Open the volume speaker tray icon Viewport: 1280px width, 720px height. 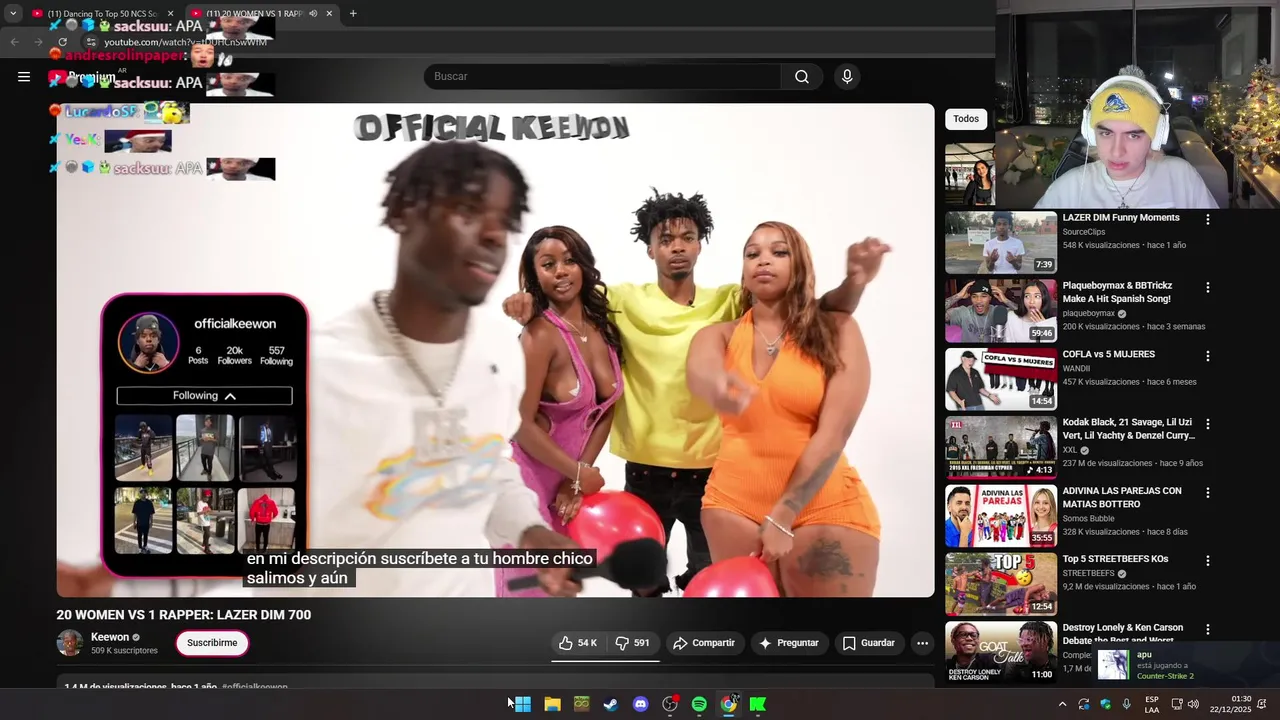click(1193, 704)
